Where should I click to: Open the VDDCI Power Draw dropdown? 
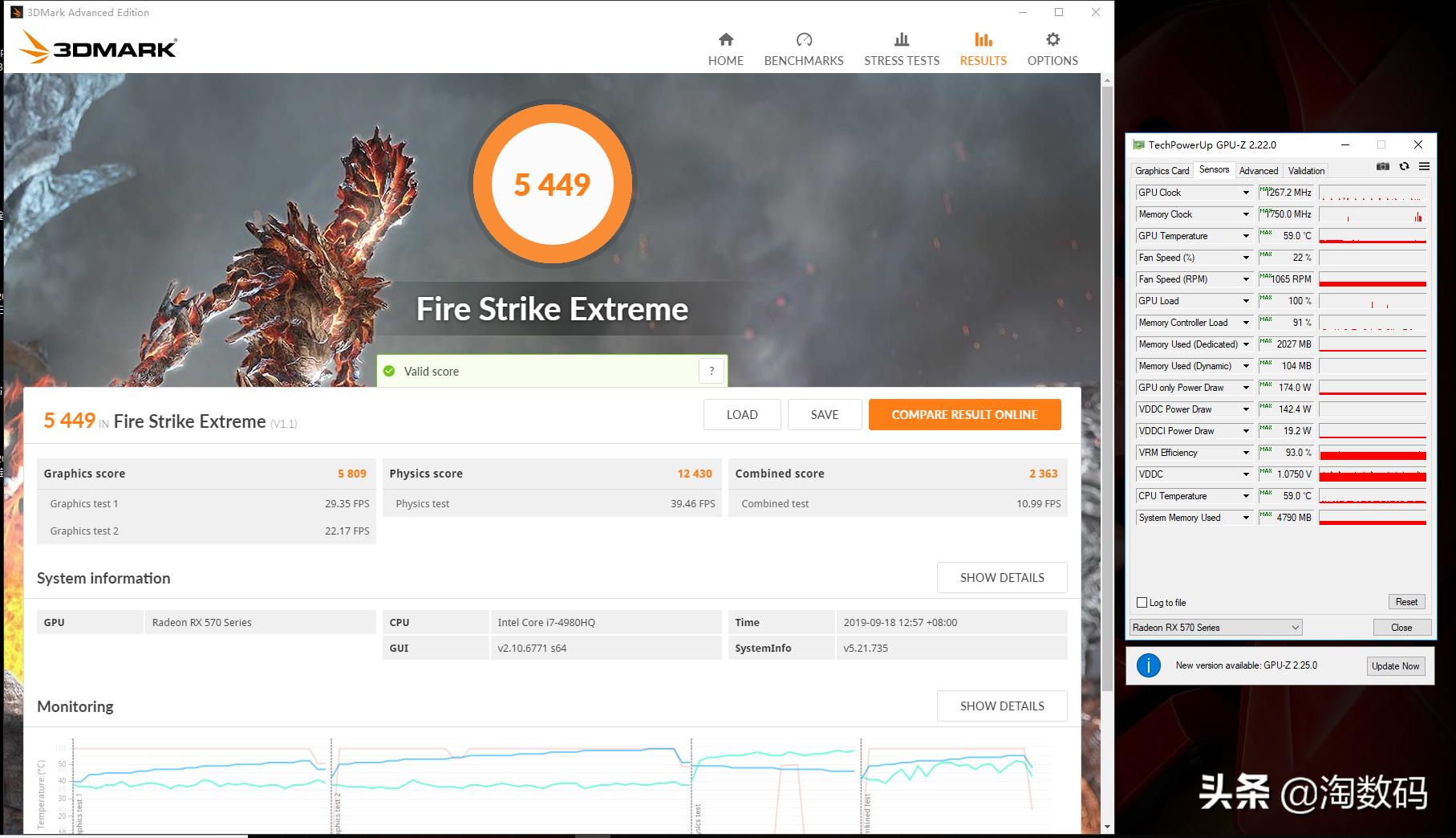pos(1246,431)
